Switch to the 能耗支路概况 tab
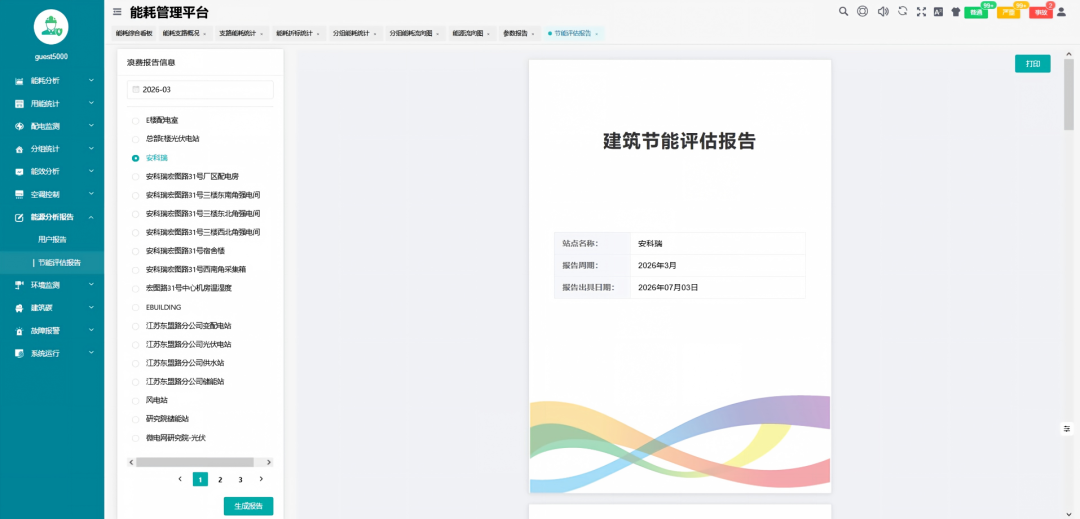The image size is (1080, 519). 185,34
